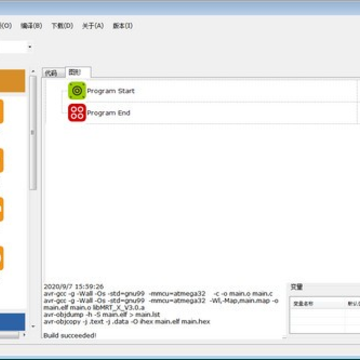Open the 编译(B) menu
The height and width of the screenshot is (360, 360).
pyautogui.click(x=31, y=26)
